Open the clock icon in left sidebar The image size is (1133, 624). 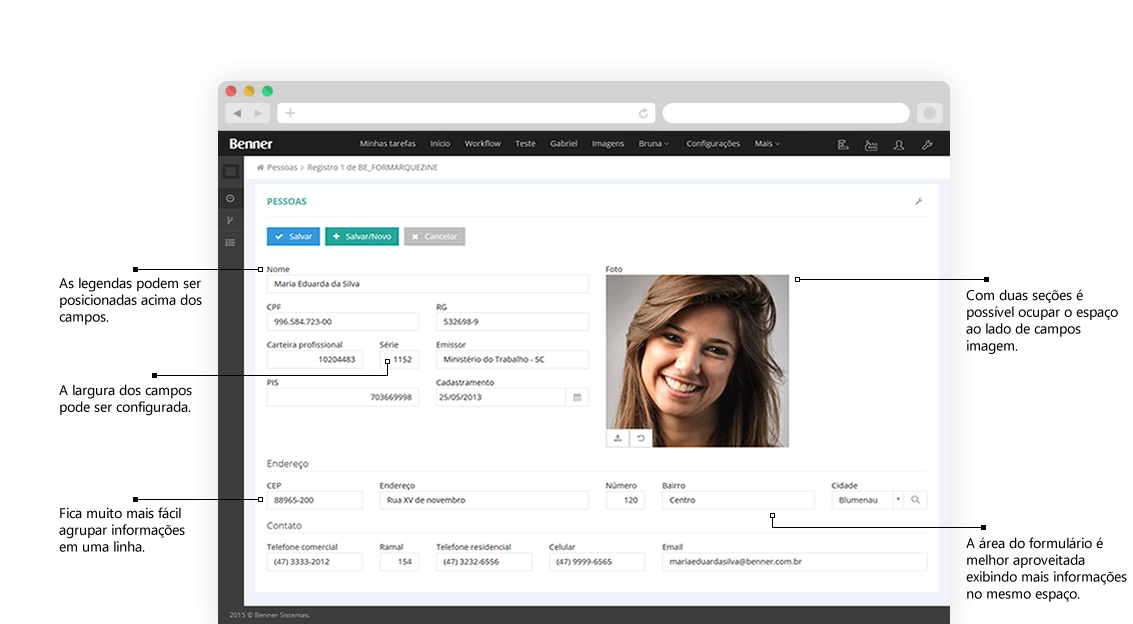pos(230,199)
